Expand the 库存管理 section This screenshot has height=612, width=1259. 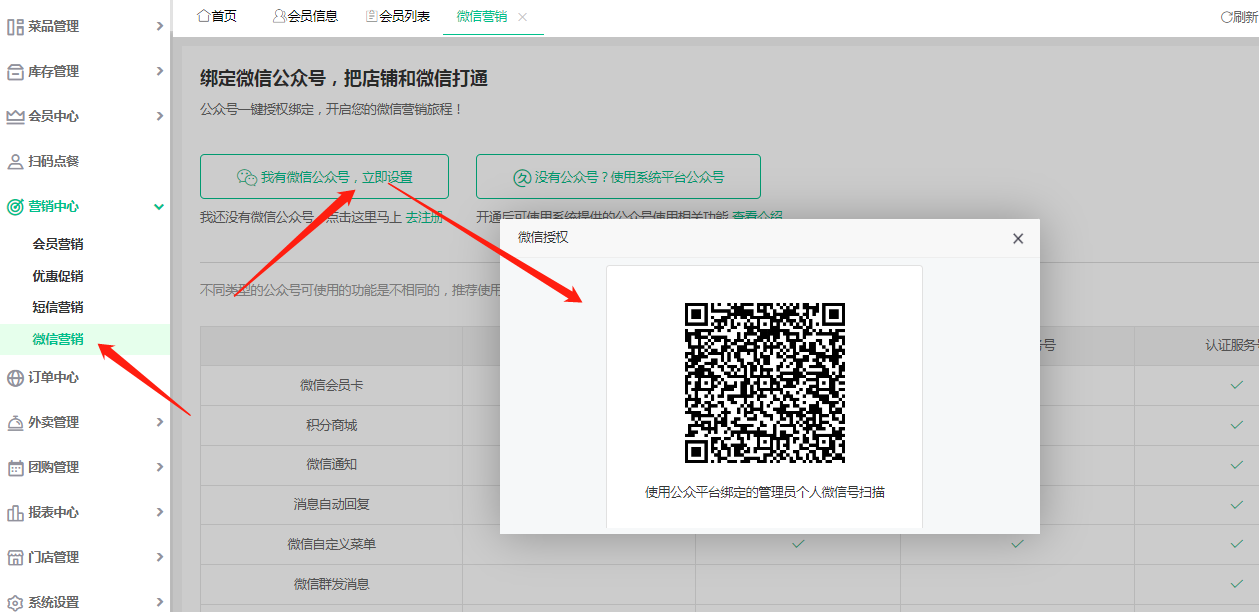click(x=160, y=71)
